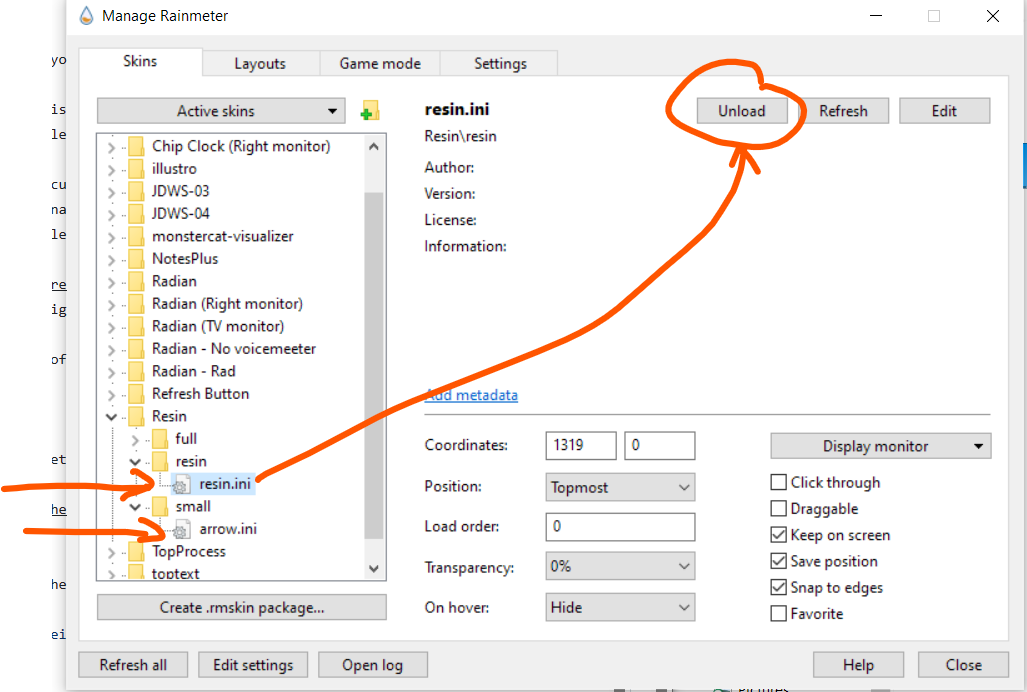Collapse the resin subfolder chevron
This screenshot has width=1027, height=692.
click(135, 462)
